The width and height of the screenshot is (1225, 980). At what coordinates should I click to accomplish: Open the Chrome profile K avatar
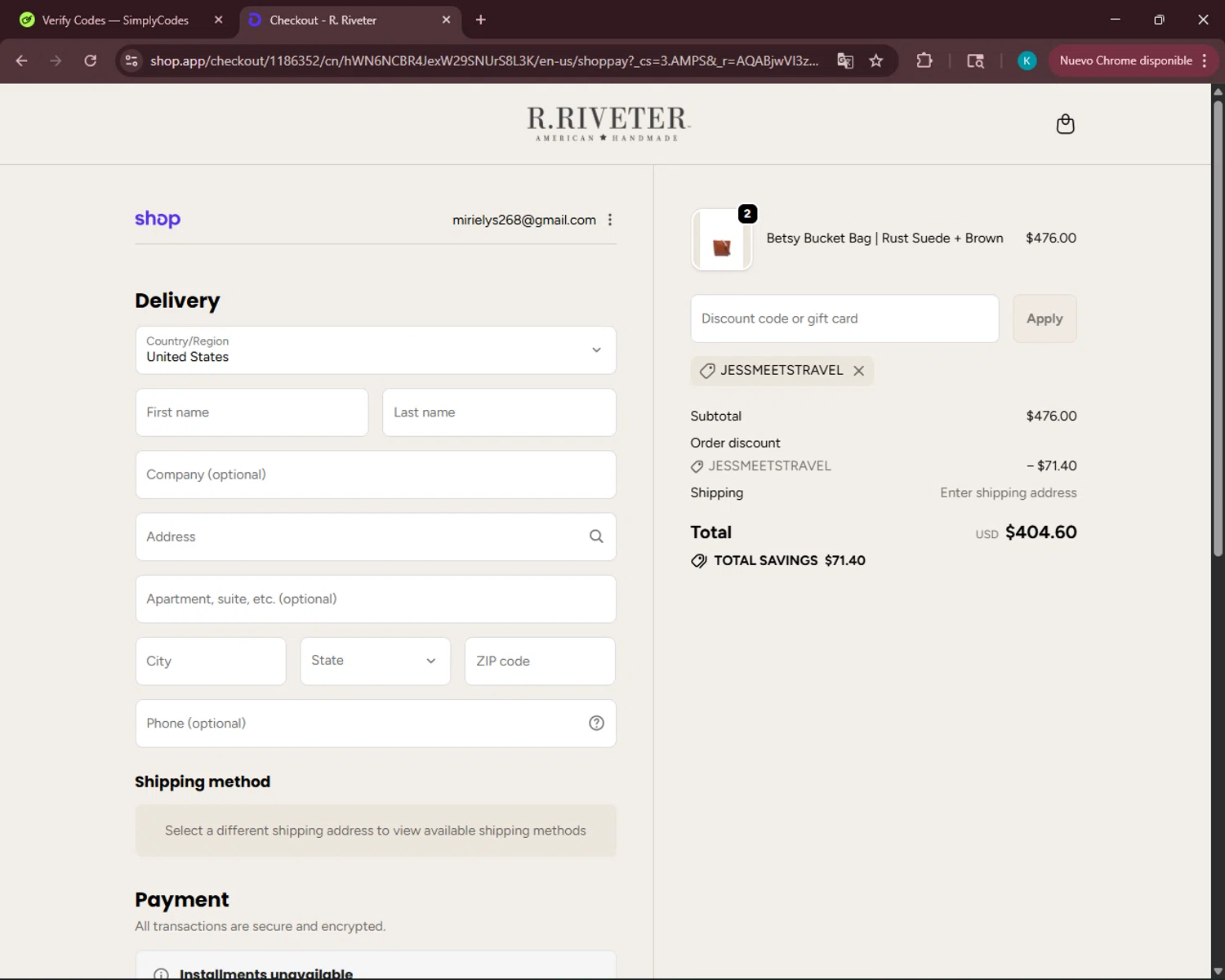tap(1027, 60)
